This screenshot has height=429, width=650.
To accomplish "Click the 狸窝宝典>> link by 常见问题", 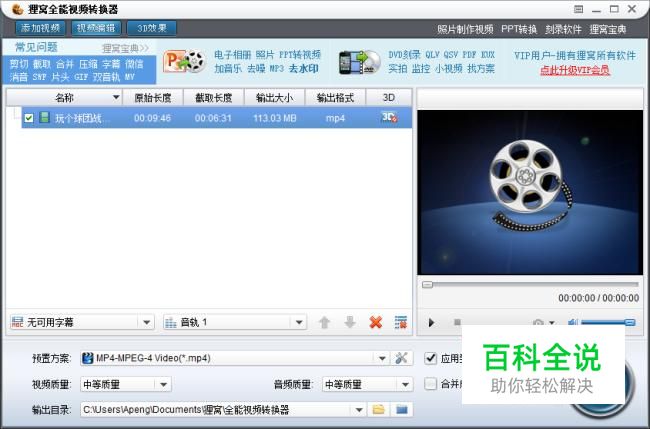I will pos(125,48).
